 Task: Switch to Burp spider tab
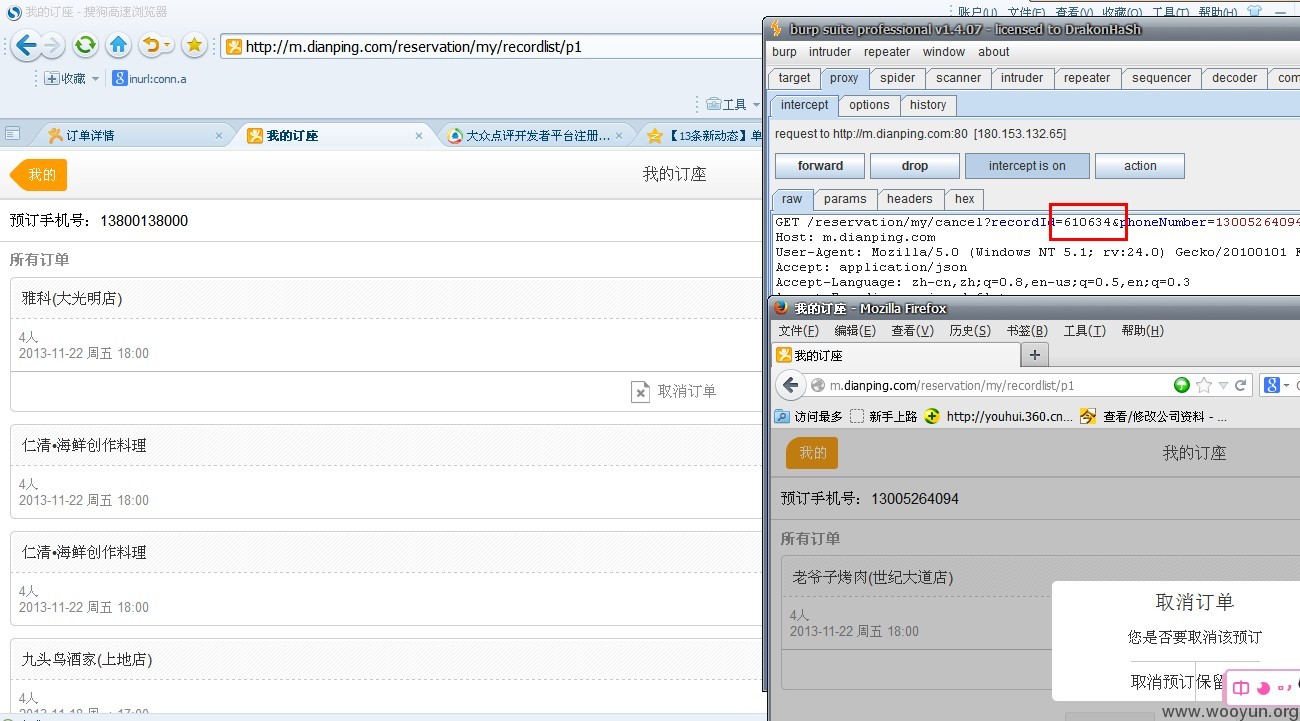pos(897,78)
